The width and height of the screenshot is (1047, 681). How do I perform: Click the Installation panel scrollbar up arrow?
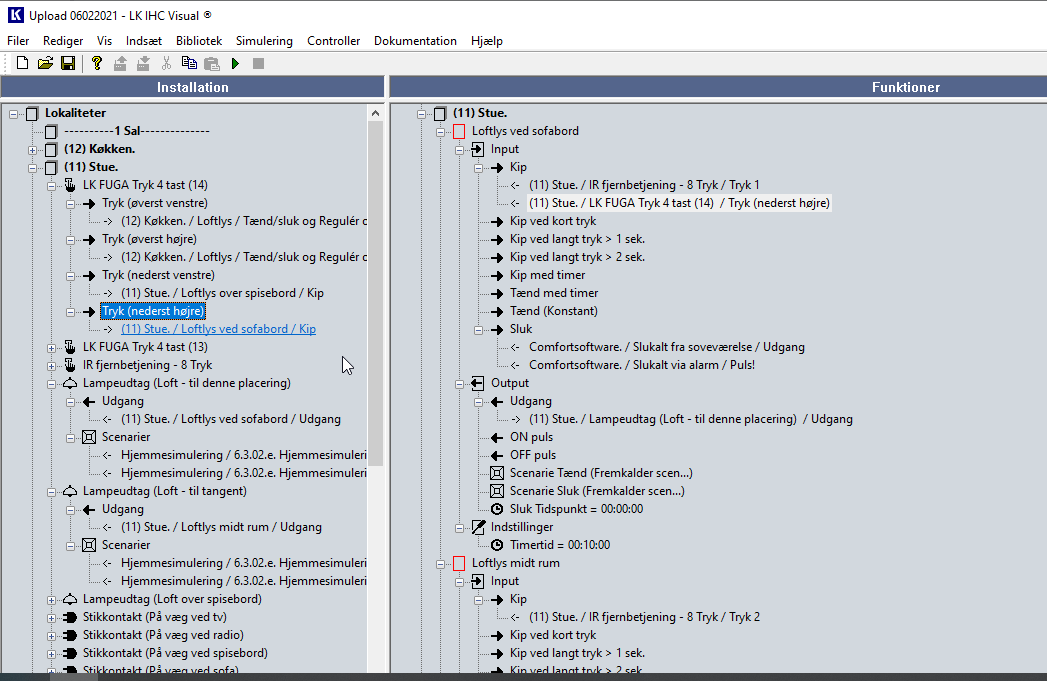tap(376, 112)
